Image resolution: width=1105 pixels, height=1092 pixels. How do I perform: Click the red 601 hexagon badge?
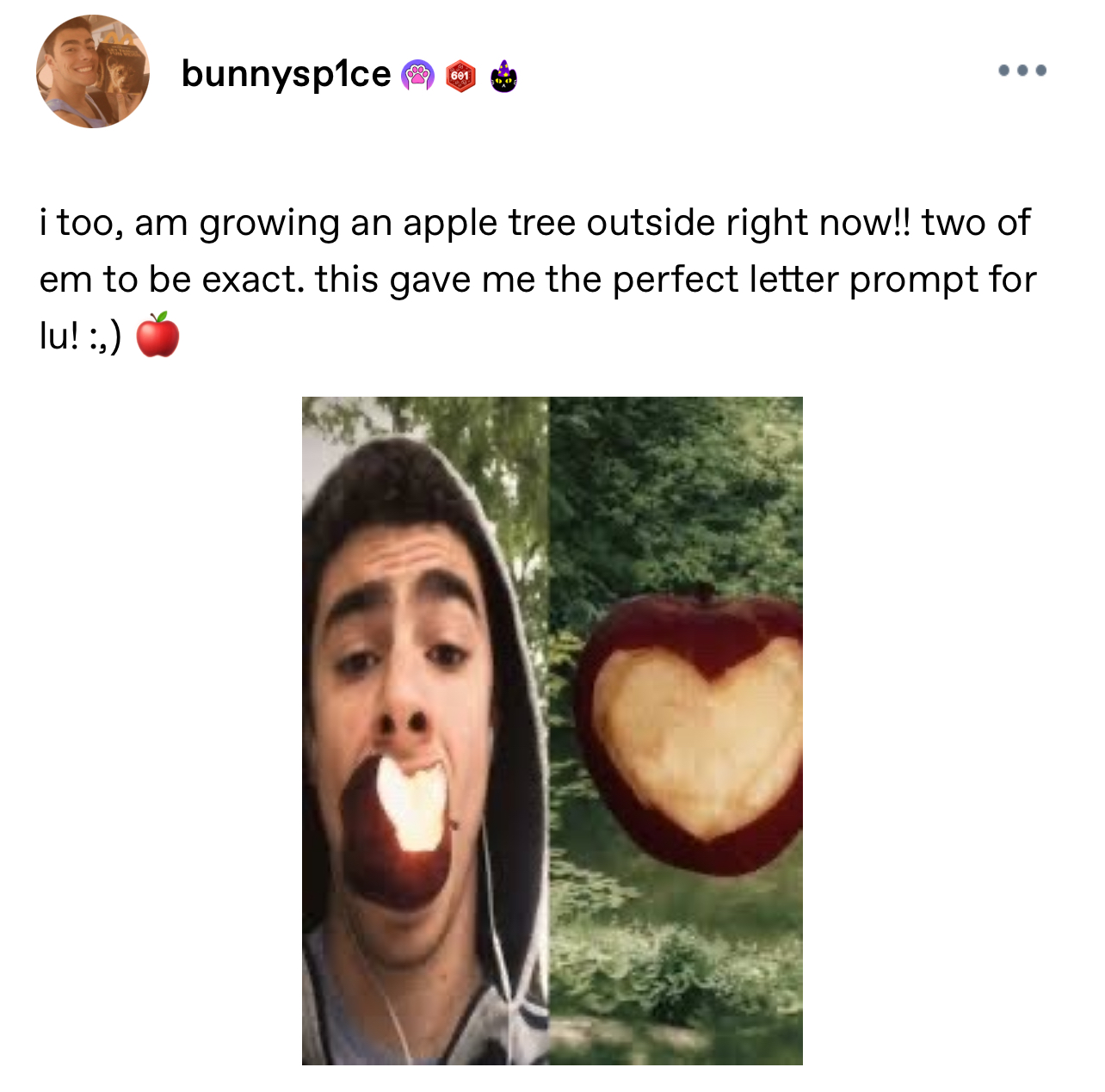click(461, 76)
